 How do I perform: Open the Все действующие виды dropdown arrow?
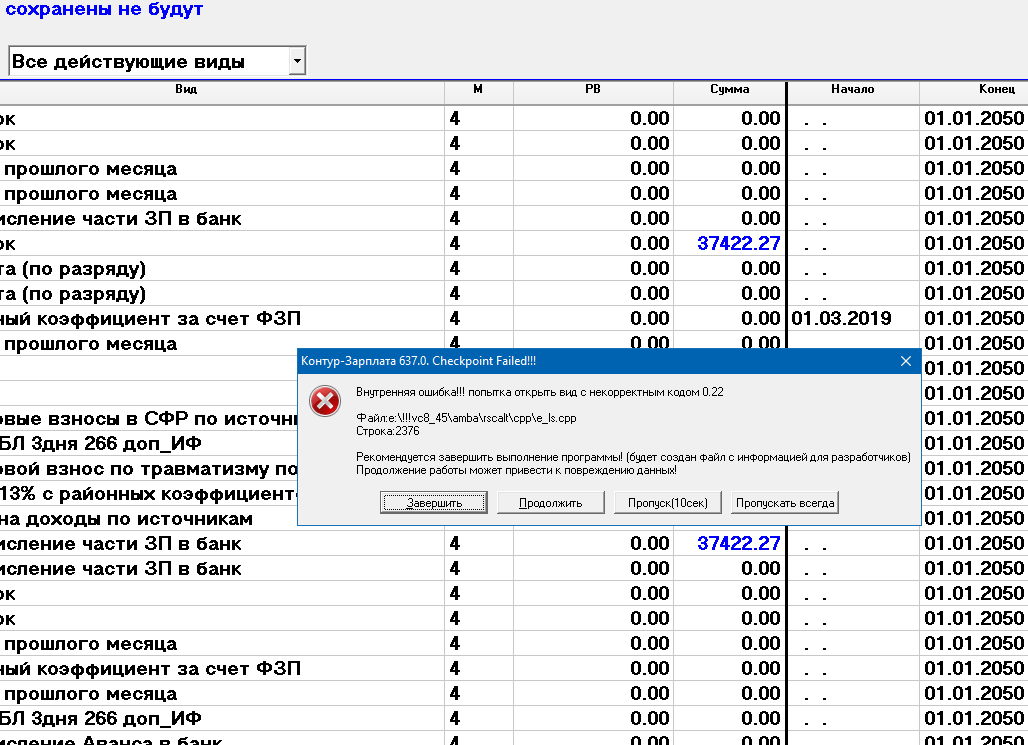pyautogui.click(x=296, y=61)
